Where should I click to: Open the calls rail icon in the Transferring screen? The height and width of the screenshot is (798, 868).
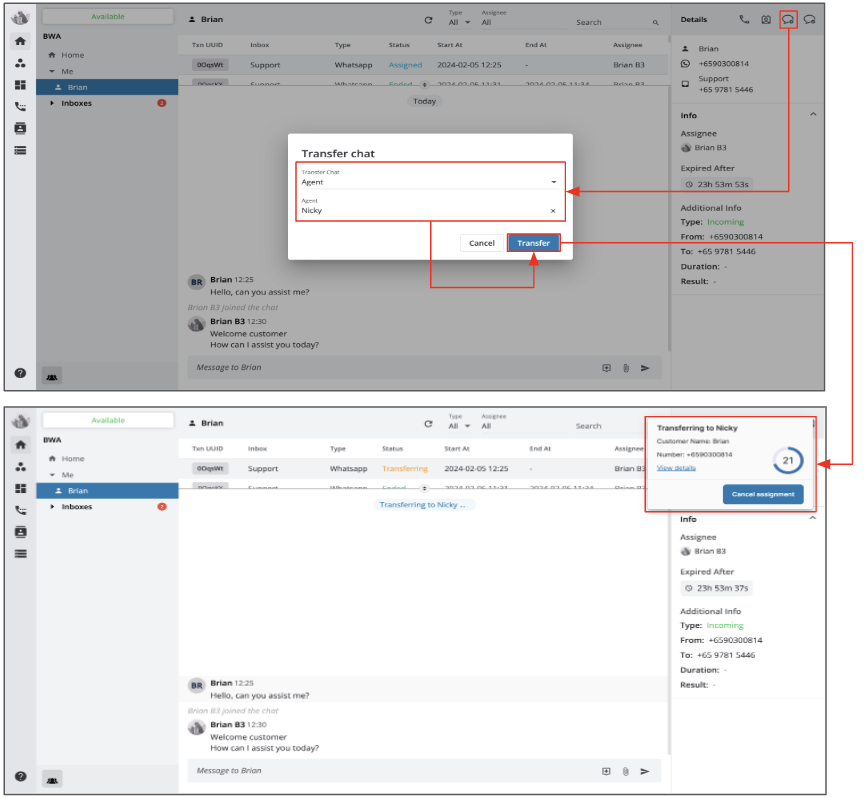click(20, 510)
